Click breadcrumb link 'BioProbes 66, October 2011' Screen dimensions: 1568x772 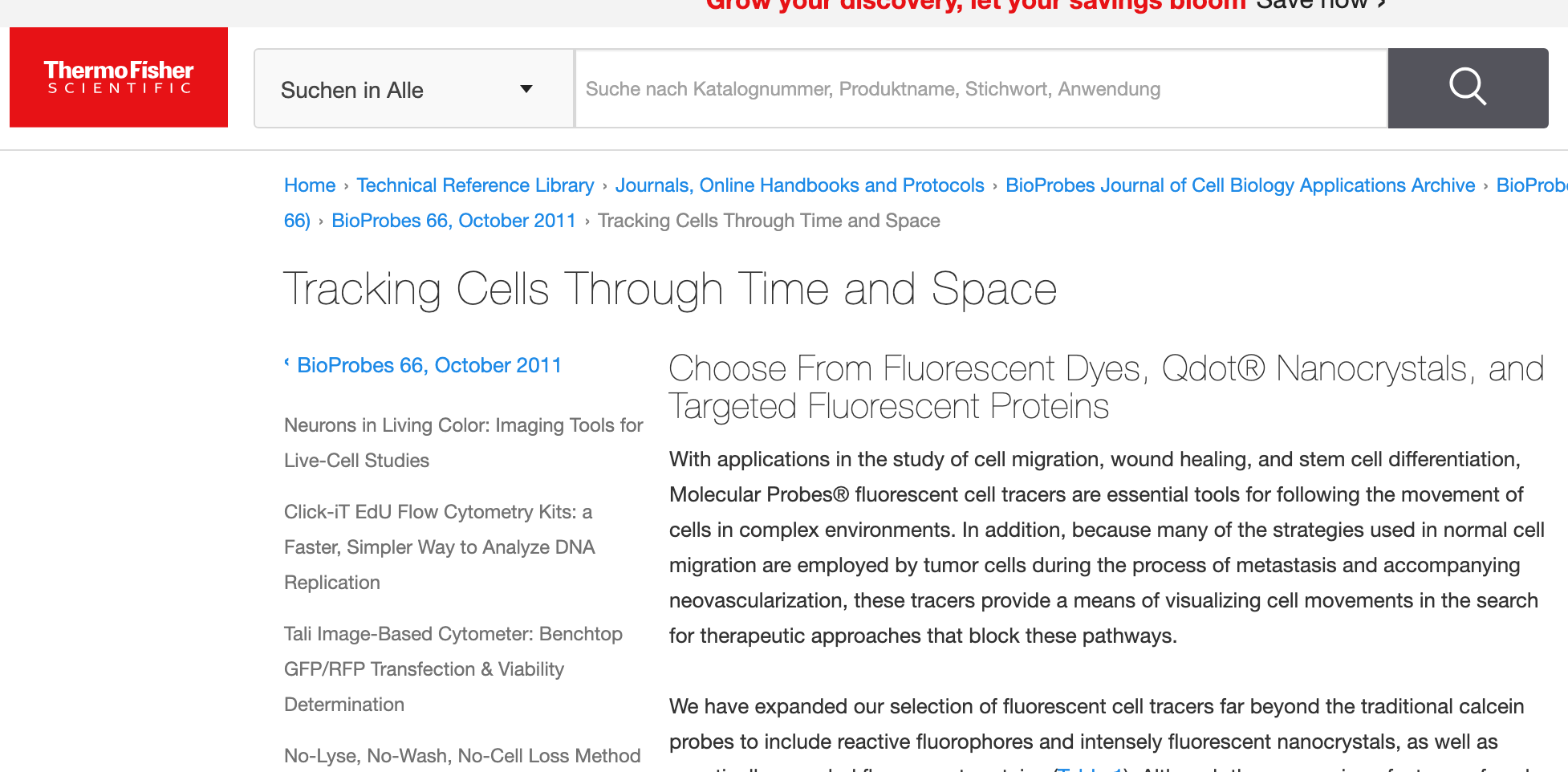pyautogui.click(x=453, y=221)
